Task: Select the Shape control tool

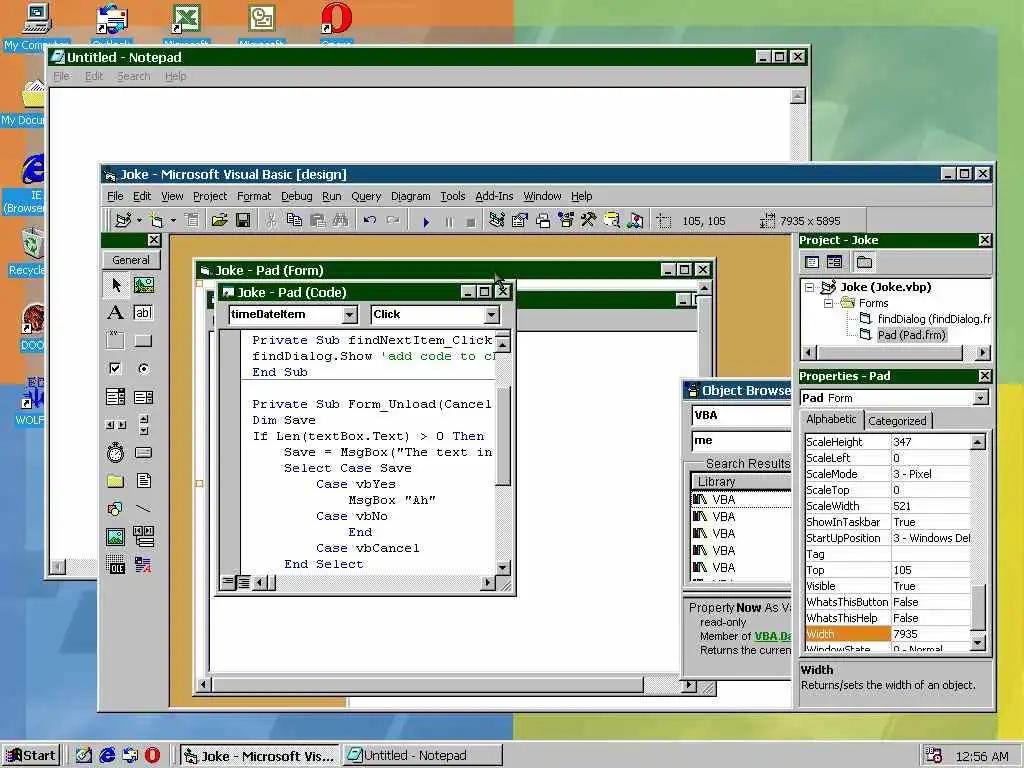Action: click(x=116, y=509)
